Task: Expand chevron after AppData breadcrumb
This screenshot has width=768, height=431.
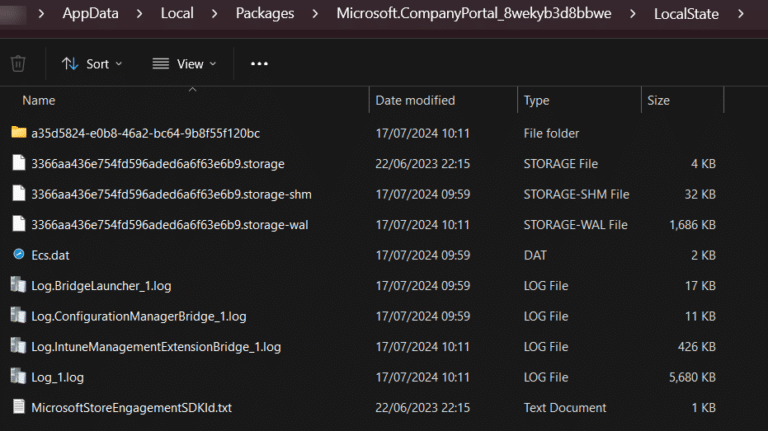Action: (x=140, y=14)
